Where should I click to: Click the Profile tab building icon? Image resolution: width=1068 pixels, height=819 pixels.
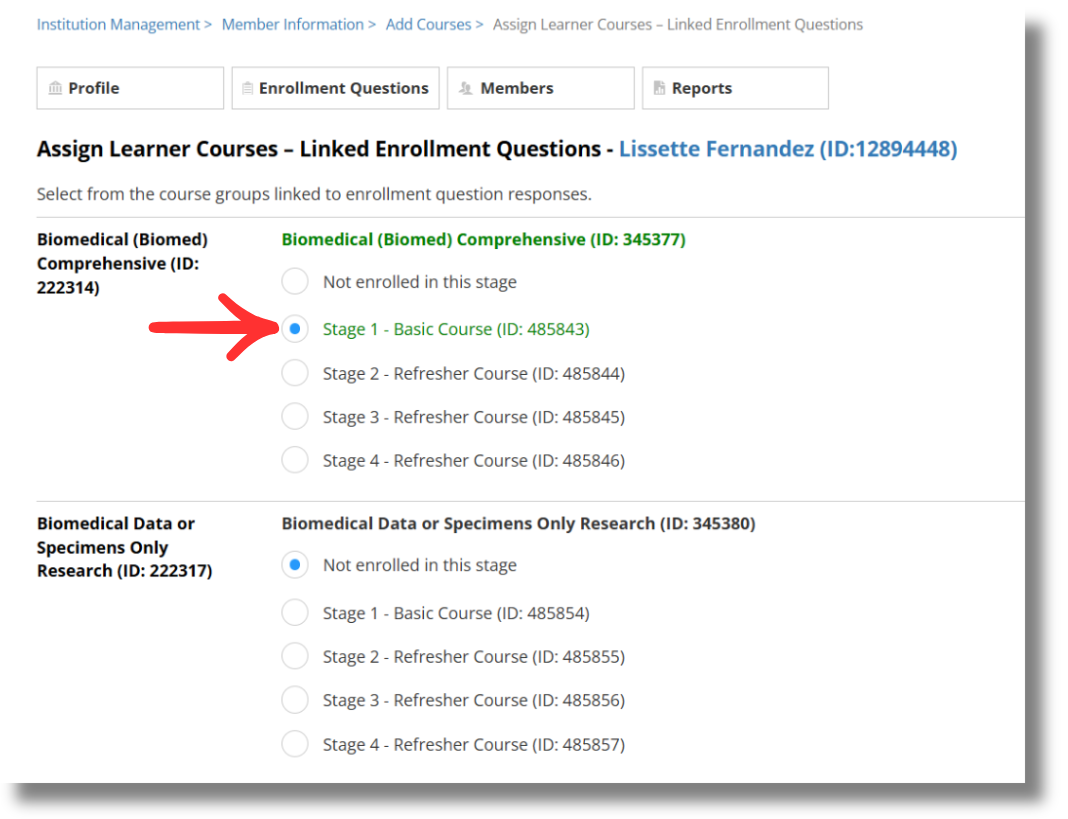(x=55, y=88)
